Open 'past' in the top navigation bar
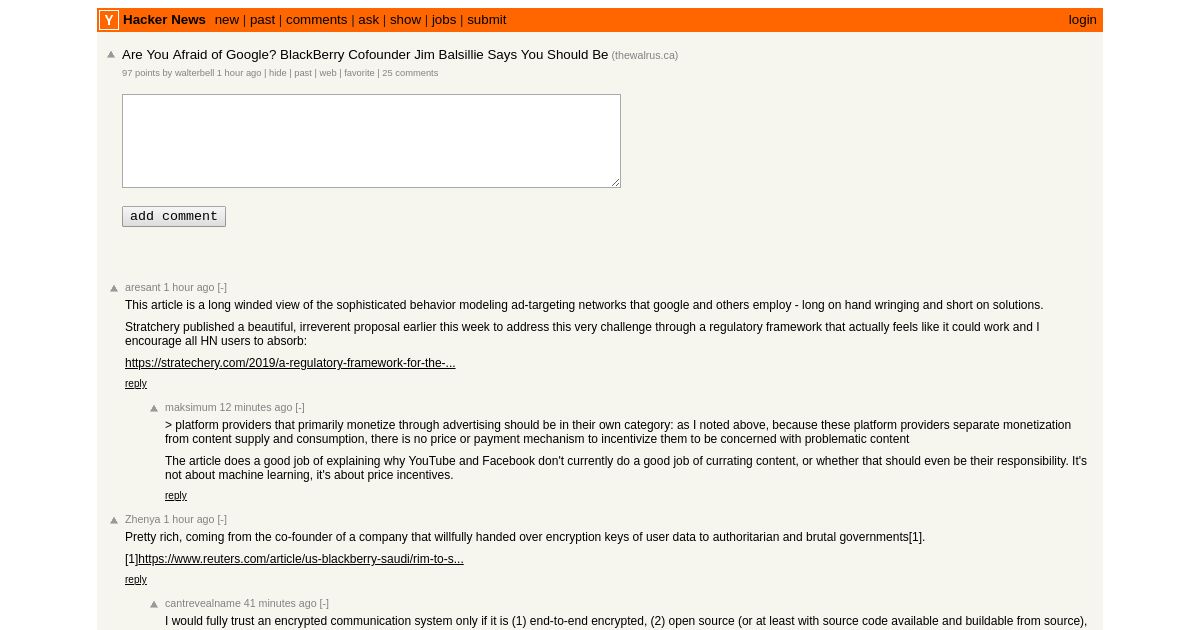Screen dimensions: 1200x630 pyautogui.click(x=262, y=20)
